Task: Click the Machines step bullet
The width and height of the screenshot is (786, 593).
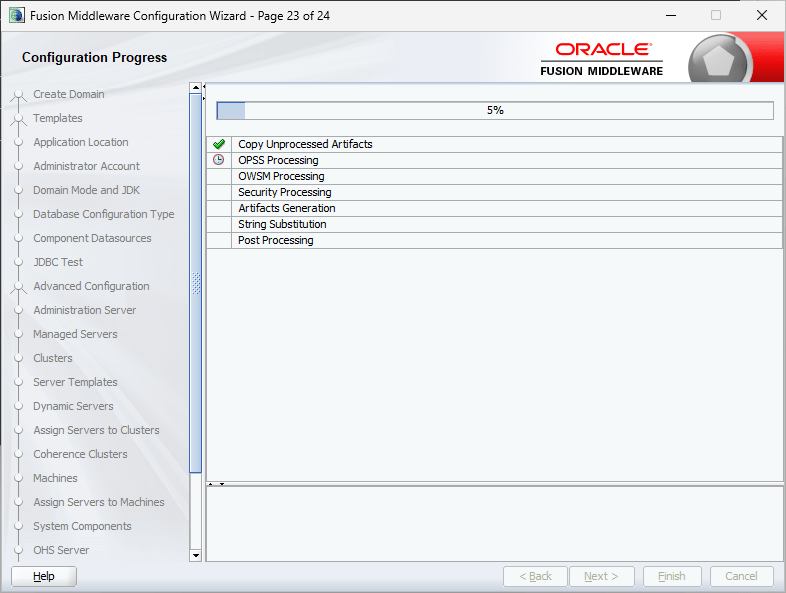Action: coord(19,478)
